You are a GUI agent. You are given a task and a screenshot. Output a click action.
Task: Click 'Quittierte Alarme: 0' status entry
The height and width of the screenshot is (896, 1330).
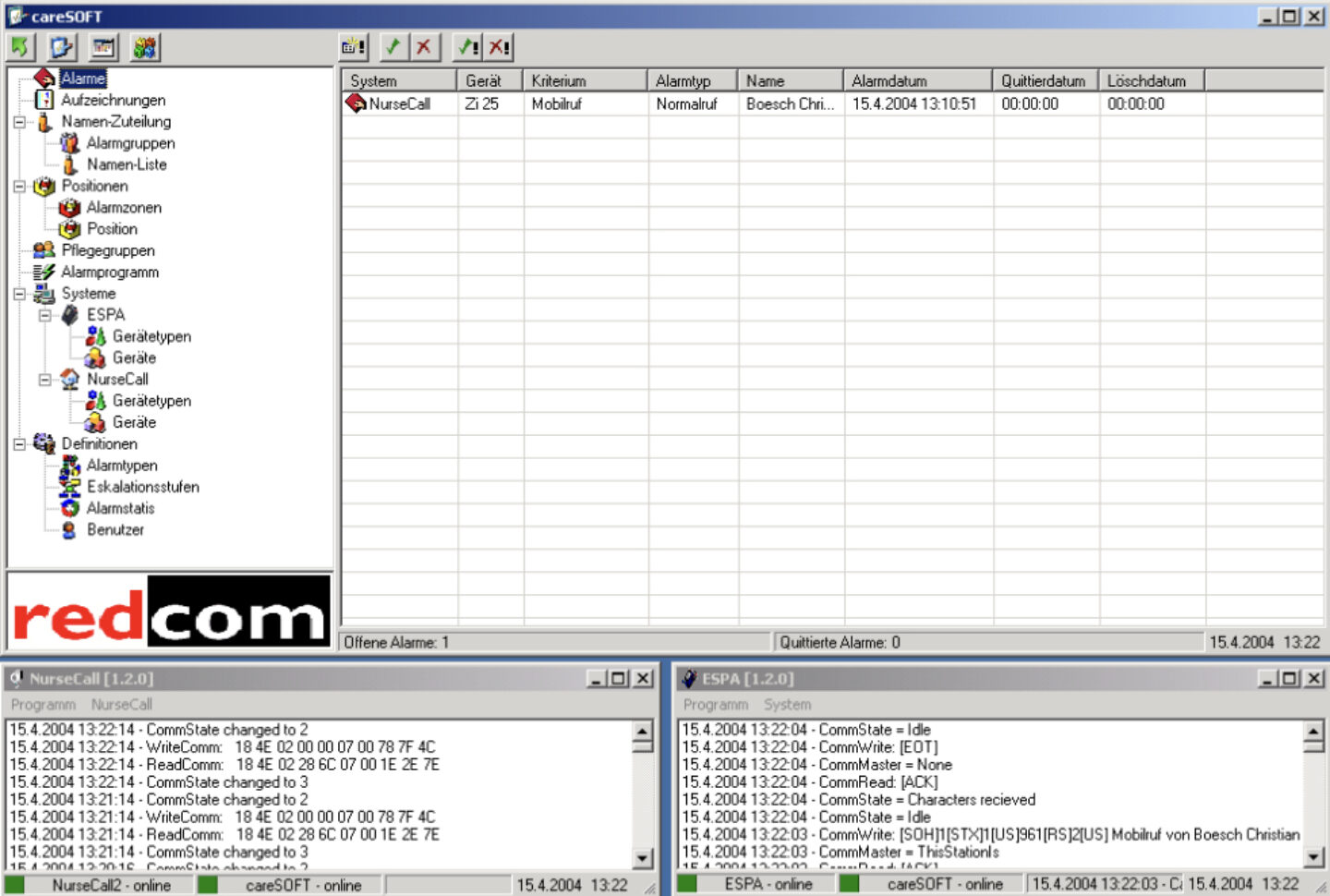point(988,642)
